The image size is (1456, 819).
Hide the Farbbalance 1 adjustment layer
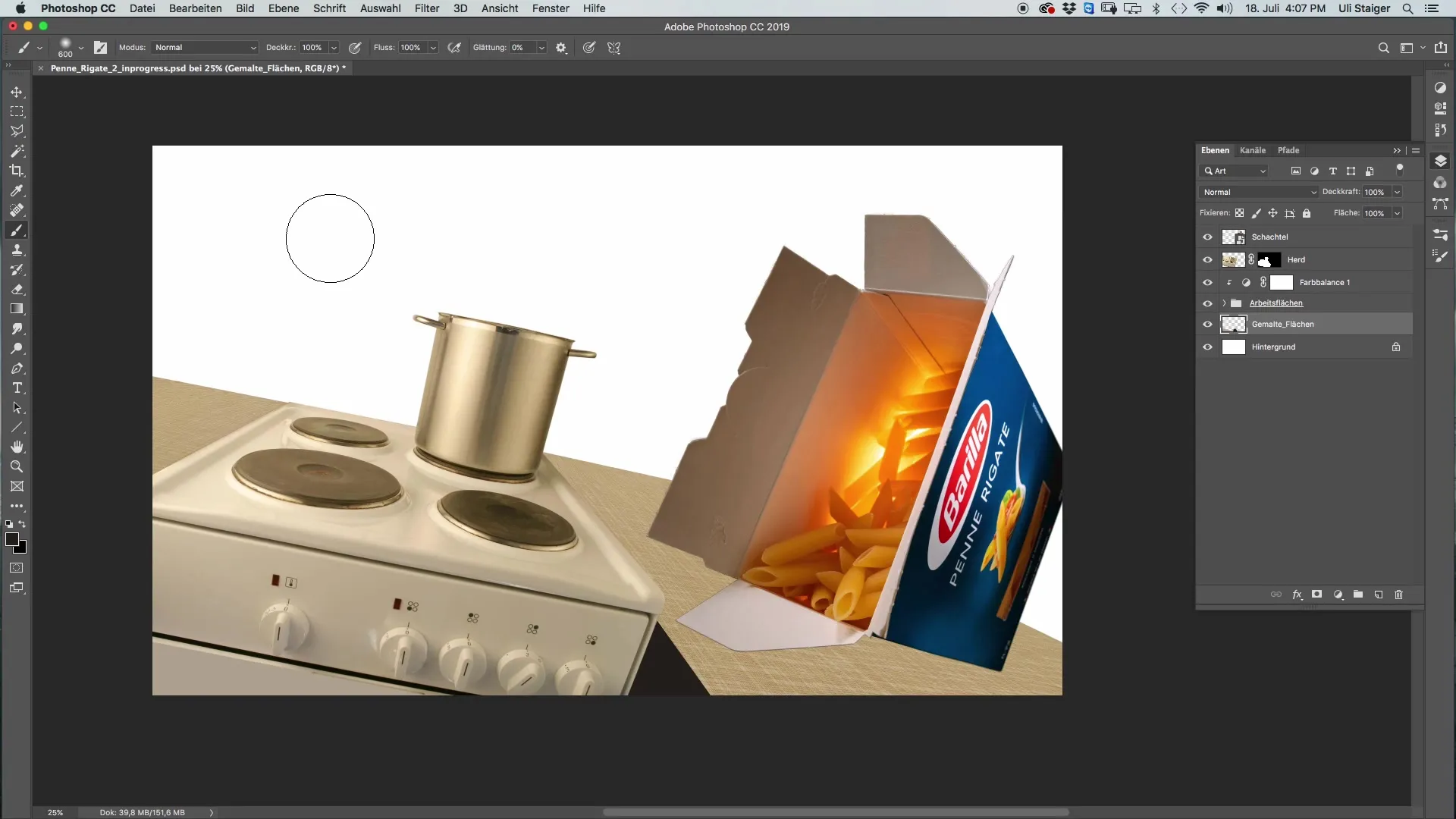pos(1207,282)
